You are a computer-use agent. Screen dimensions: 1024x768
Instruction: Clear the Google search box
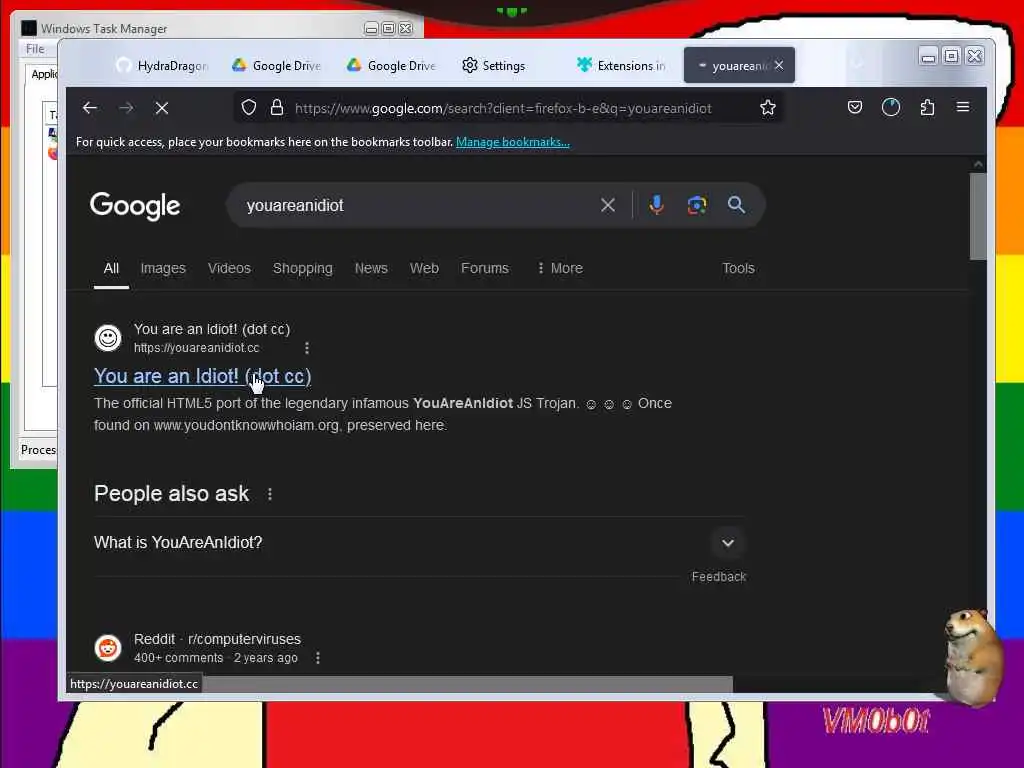[x=608, y=205]
